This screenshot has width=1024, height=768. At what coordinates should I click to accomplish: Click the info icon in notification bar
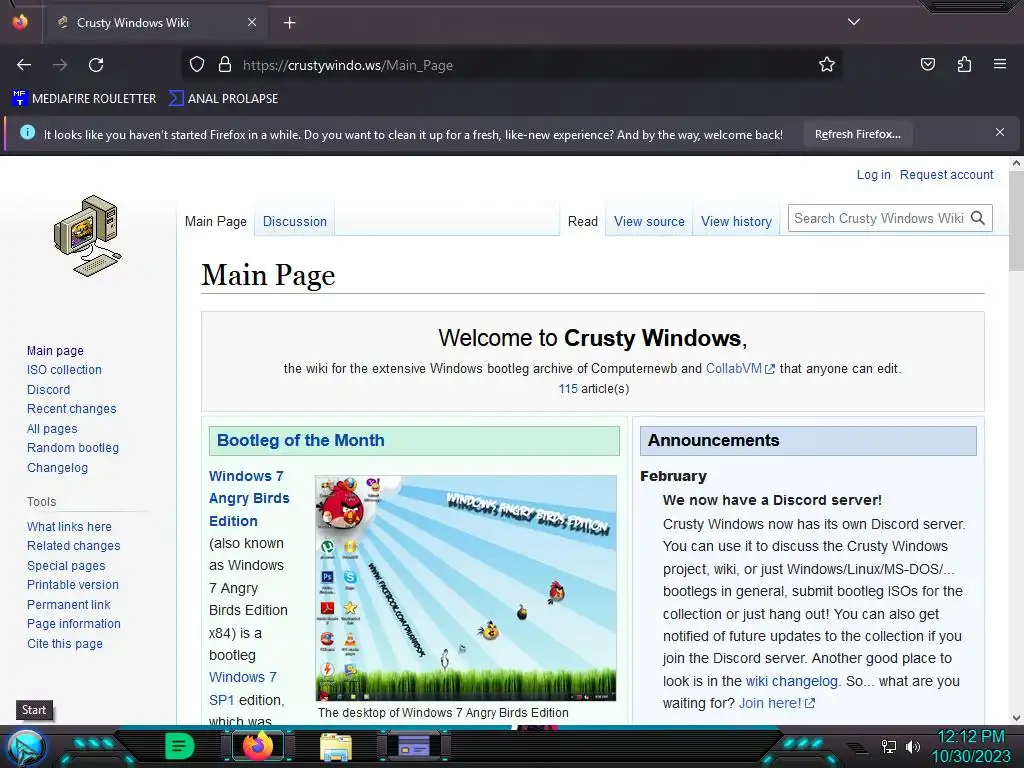point(27,133)
